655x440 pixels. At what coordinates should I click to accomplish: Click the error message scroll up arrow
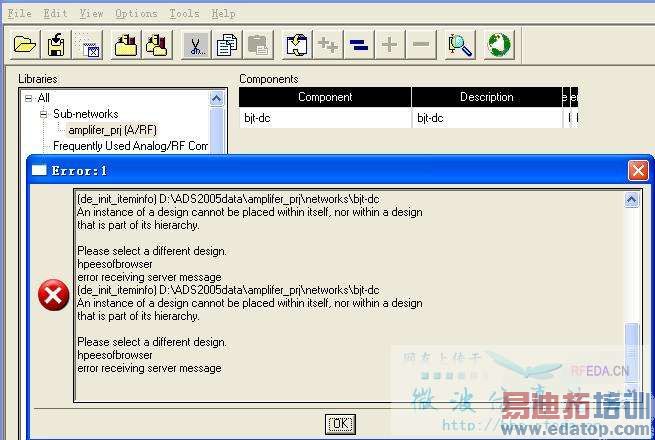631,200
